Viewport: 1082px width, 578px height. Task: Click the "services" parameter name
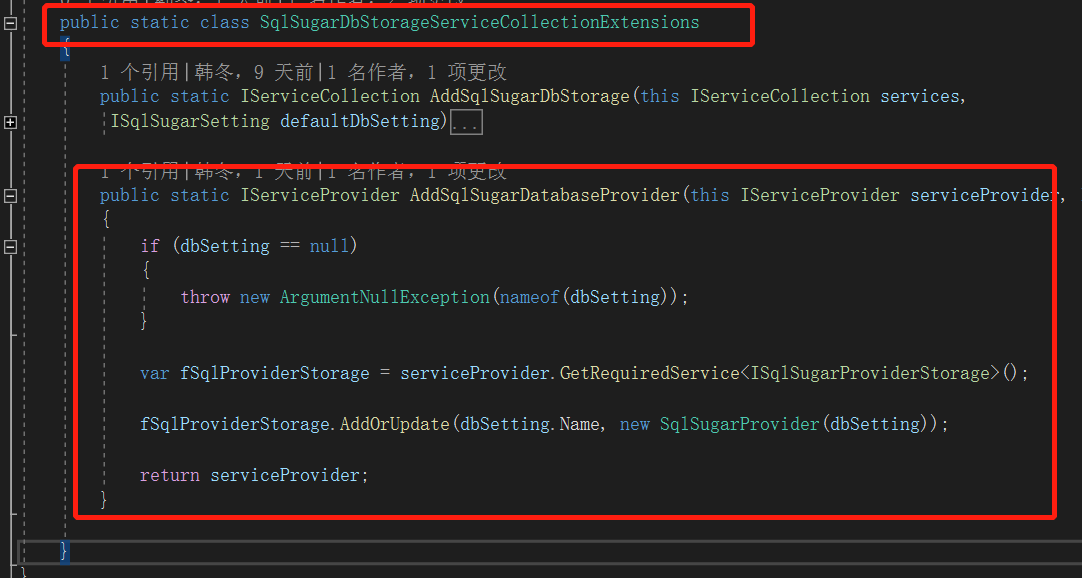tap(920, 97)
